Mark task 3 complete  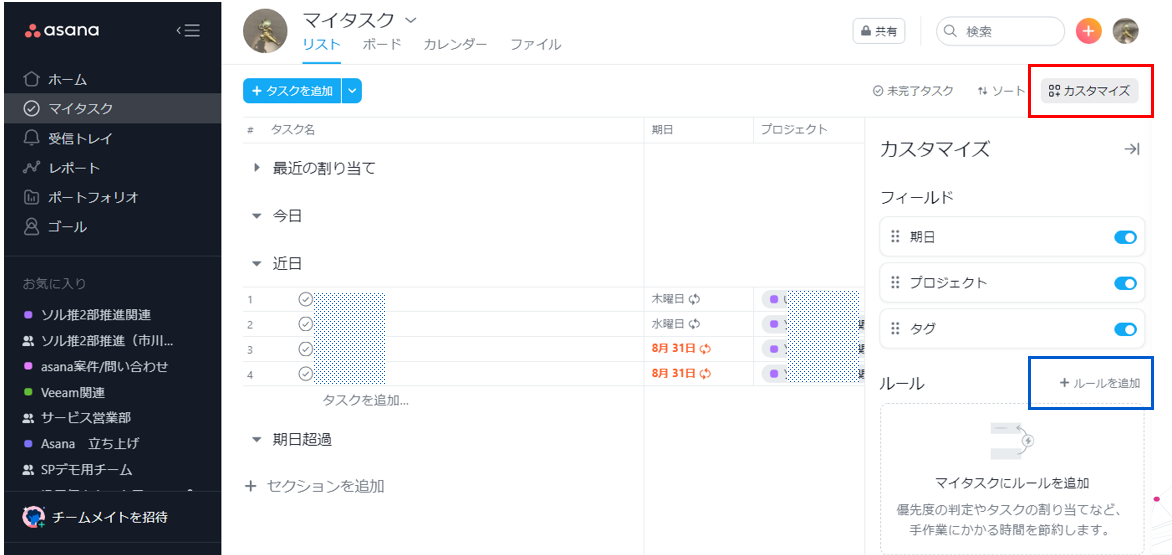tap(305, 349)
